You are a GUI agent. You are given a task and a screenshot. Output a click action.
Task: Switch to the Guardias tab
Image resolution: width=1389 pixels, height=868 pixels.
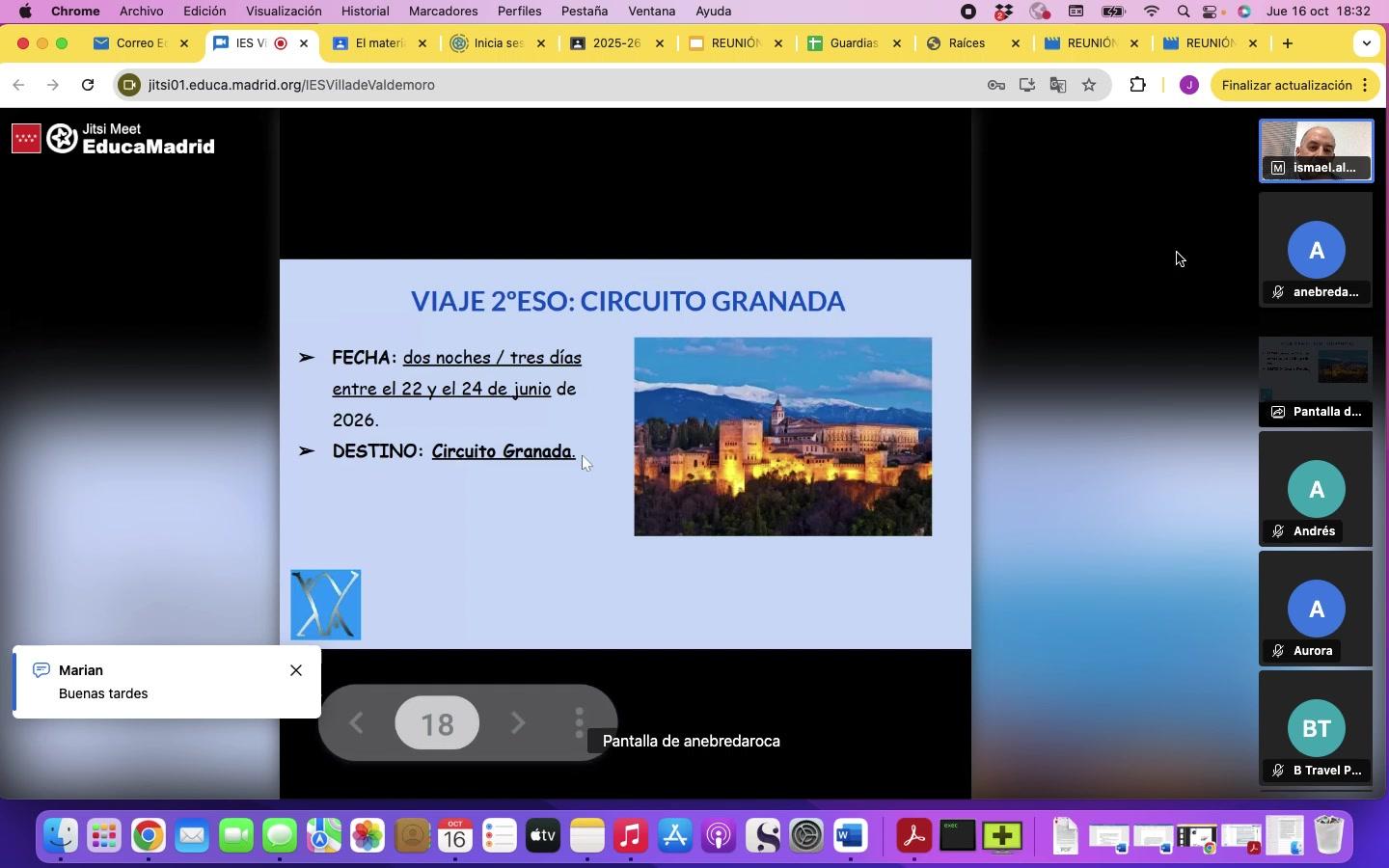(855, 43)
